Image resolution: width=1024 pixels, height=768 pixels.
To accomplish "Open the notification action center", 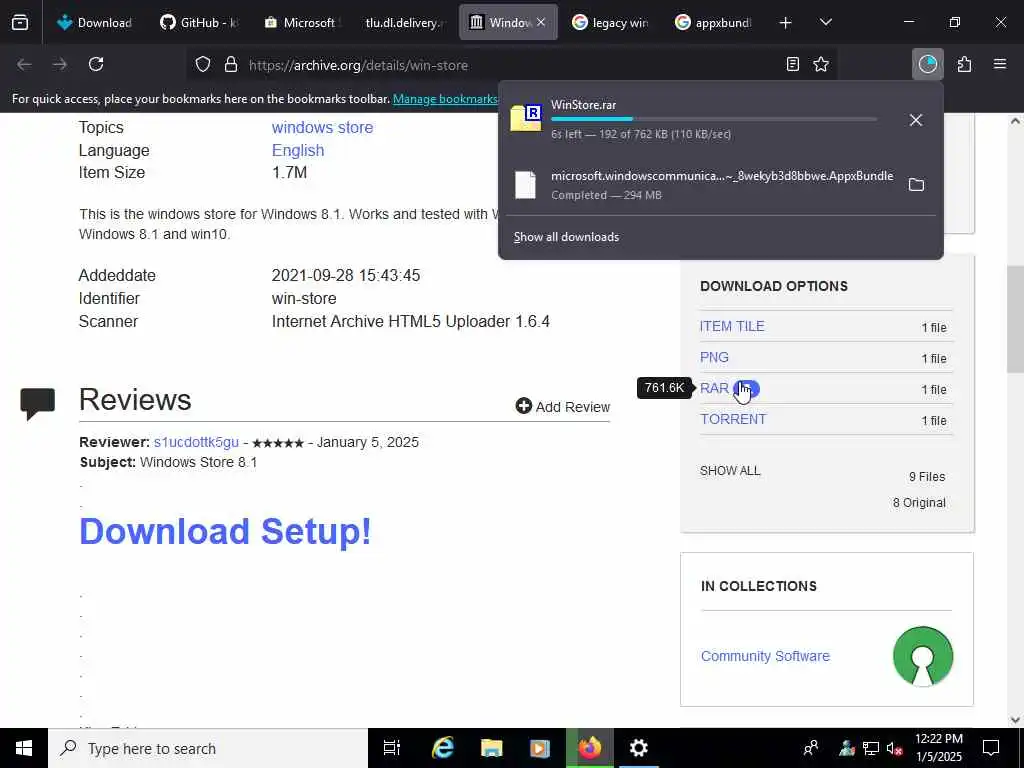I will point(991,748).
